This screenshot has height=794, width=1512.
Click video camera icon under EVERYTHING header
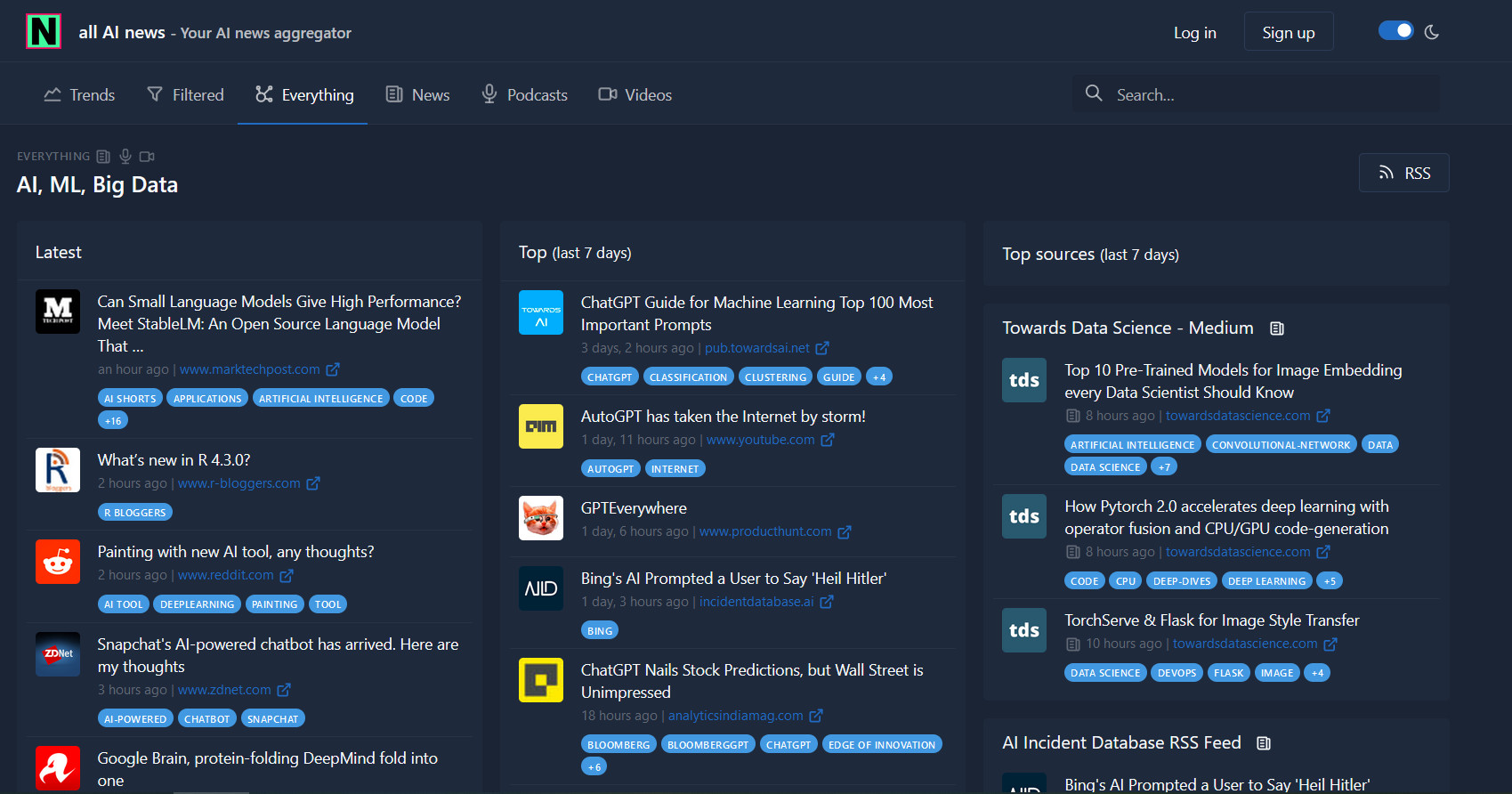coord(147,157)
